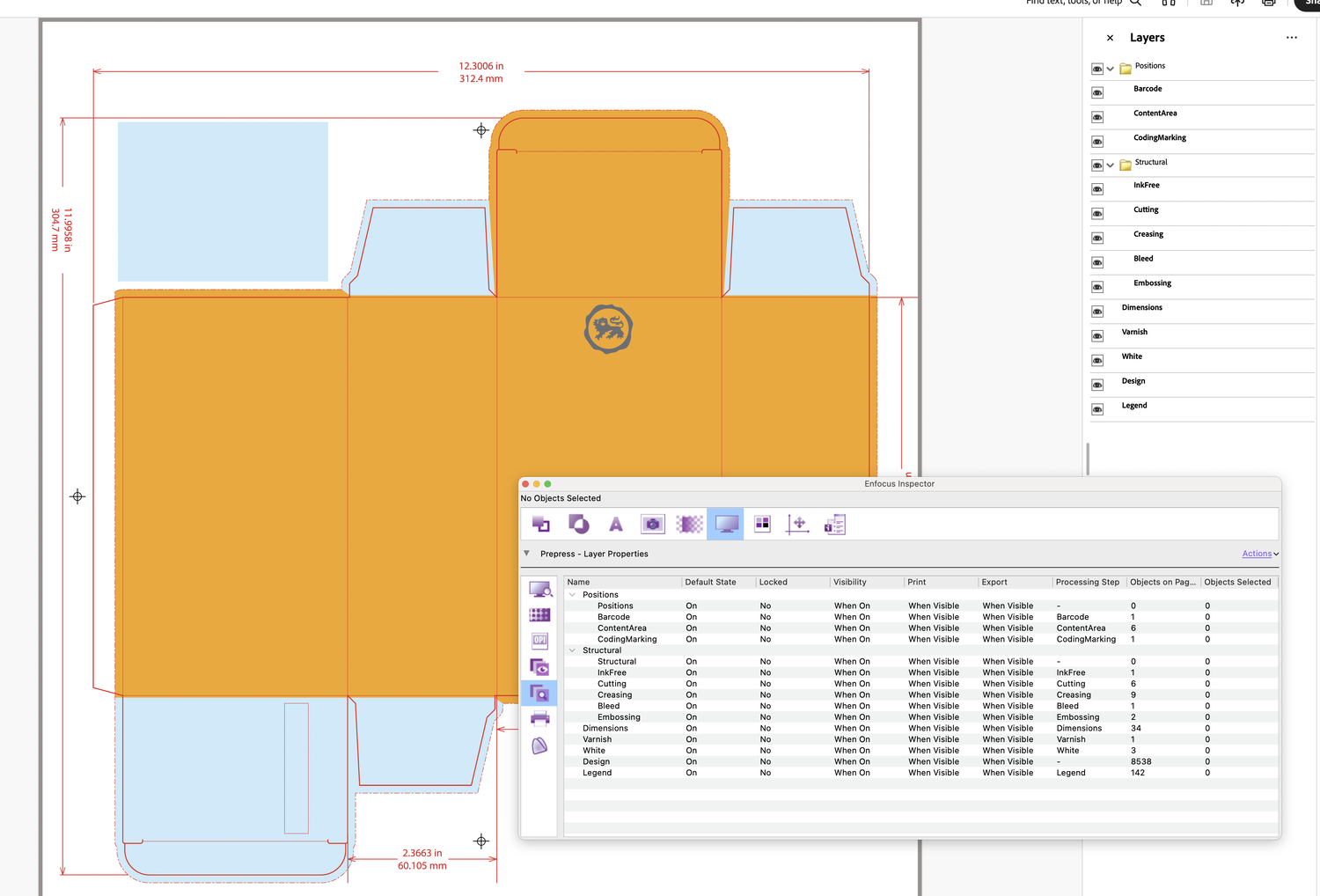
Task: Select the Print settings icon in Inspector sidebar
Action: (x=539, y=718)
